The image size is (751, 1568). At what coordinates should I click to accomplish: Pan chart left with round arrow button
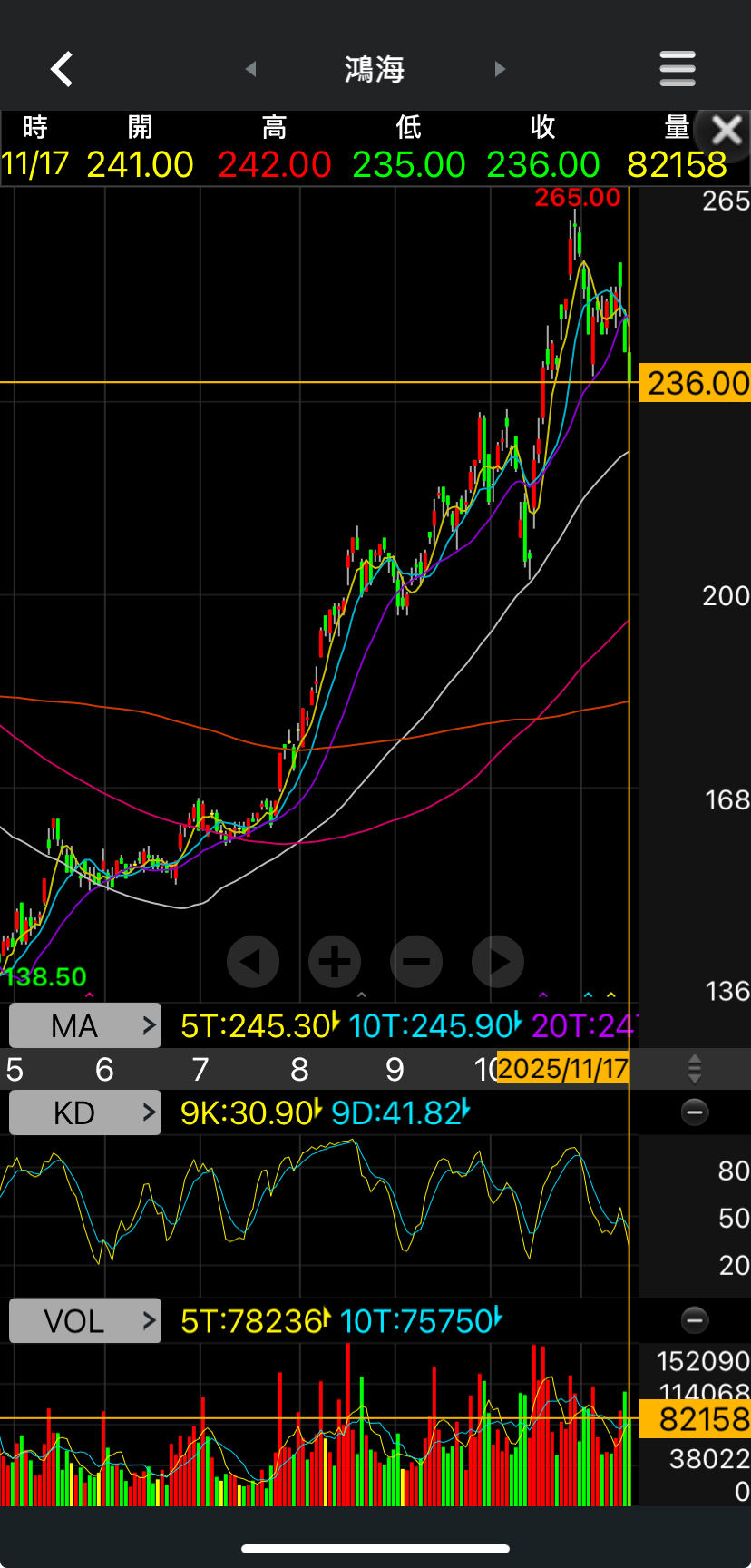[253, 961]
